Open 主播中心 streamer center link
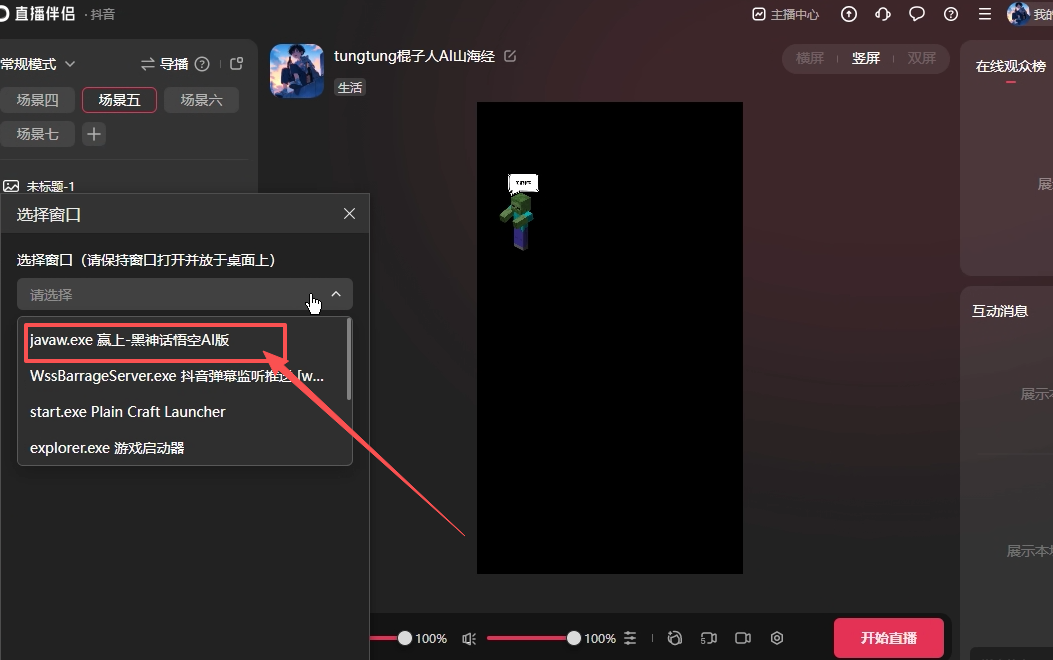This screenshot has width=1053, height=660. pyautogui.click(x=786, y=14)
